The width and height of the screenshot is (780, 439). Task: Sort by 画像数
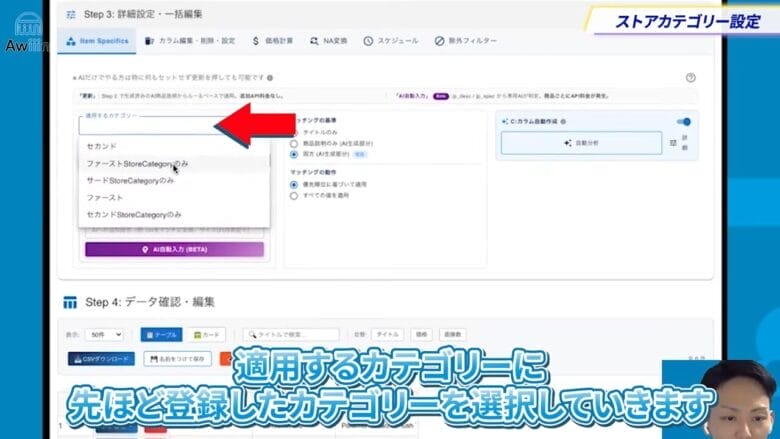coord(453,335)
